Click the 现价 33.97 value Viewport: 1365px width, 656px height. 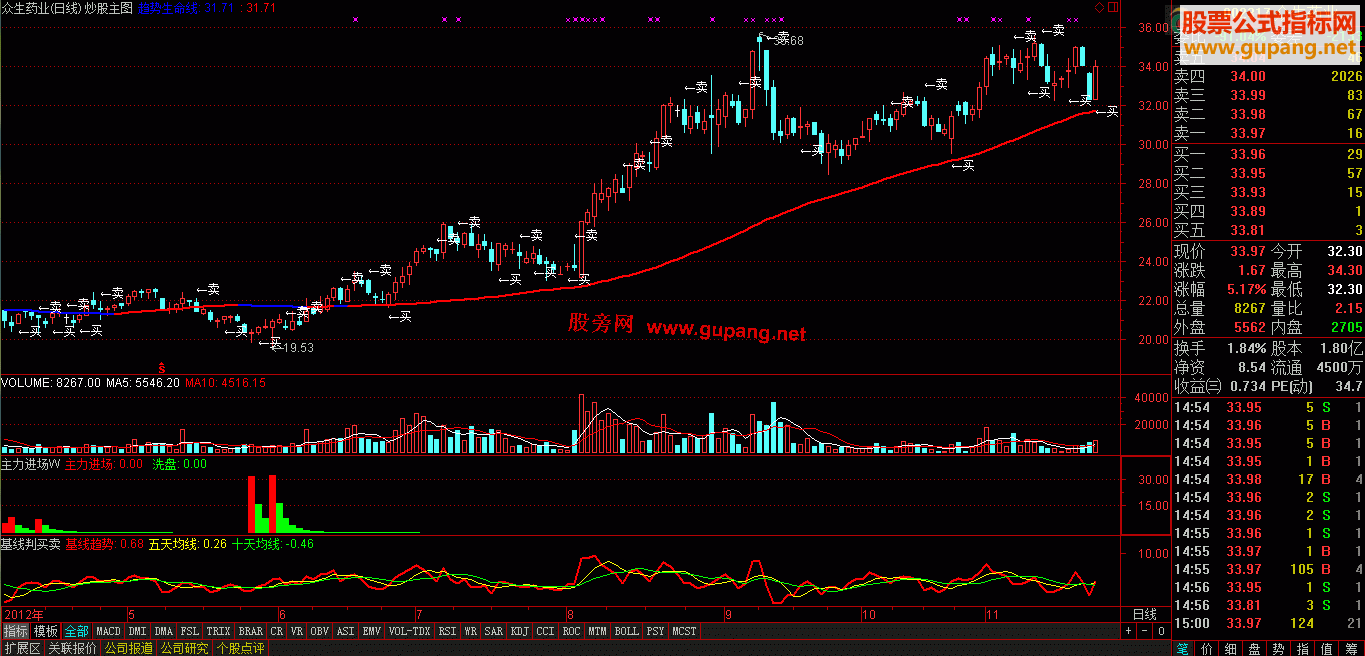point(1247,251)
